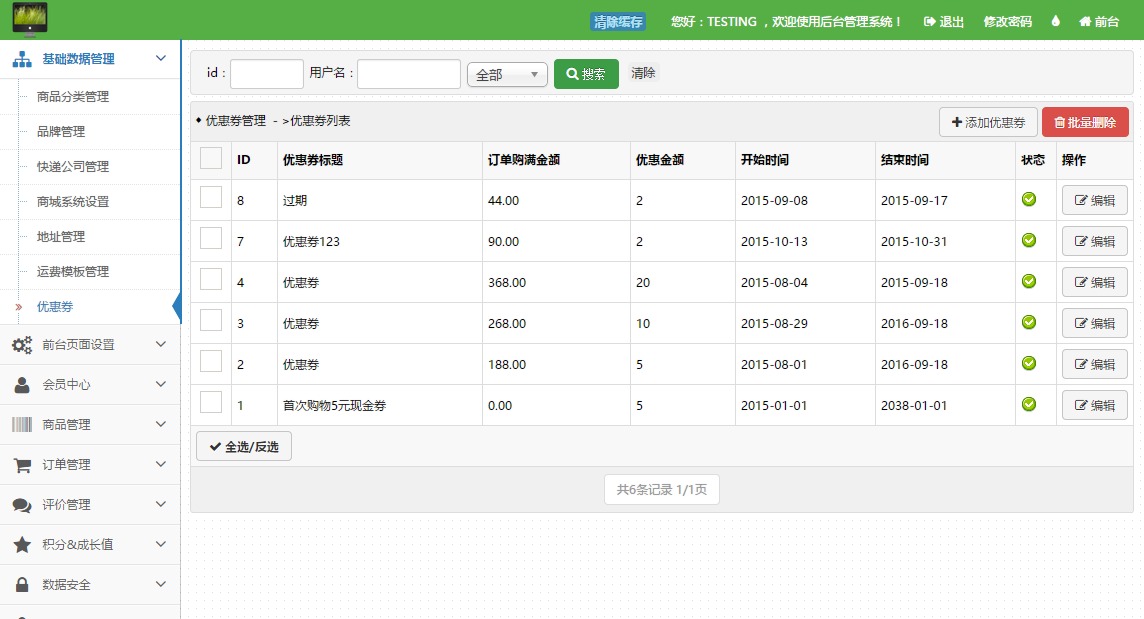1144x619 pixels.
Task: Click the shopping cart icon for 订单管理
Action: [x=22, y=465]
